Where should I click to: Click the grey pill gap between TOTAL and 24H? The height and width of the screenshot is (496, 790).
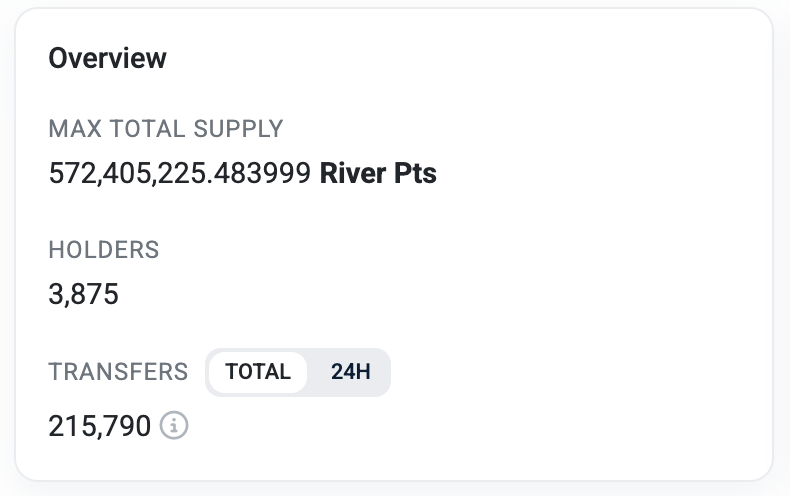pos(312,372)
